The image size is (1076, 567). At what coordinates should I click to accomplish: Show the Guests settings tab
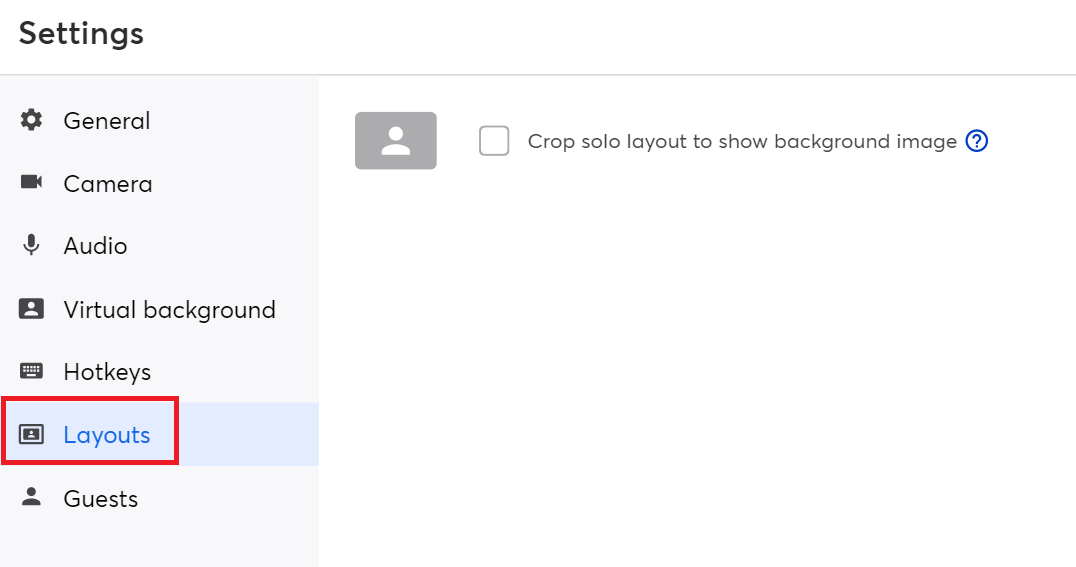(101, 498)
